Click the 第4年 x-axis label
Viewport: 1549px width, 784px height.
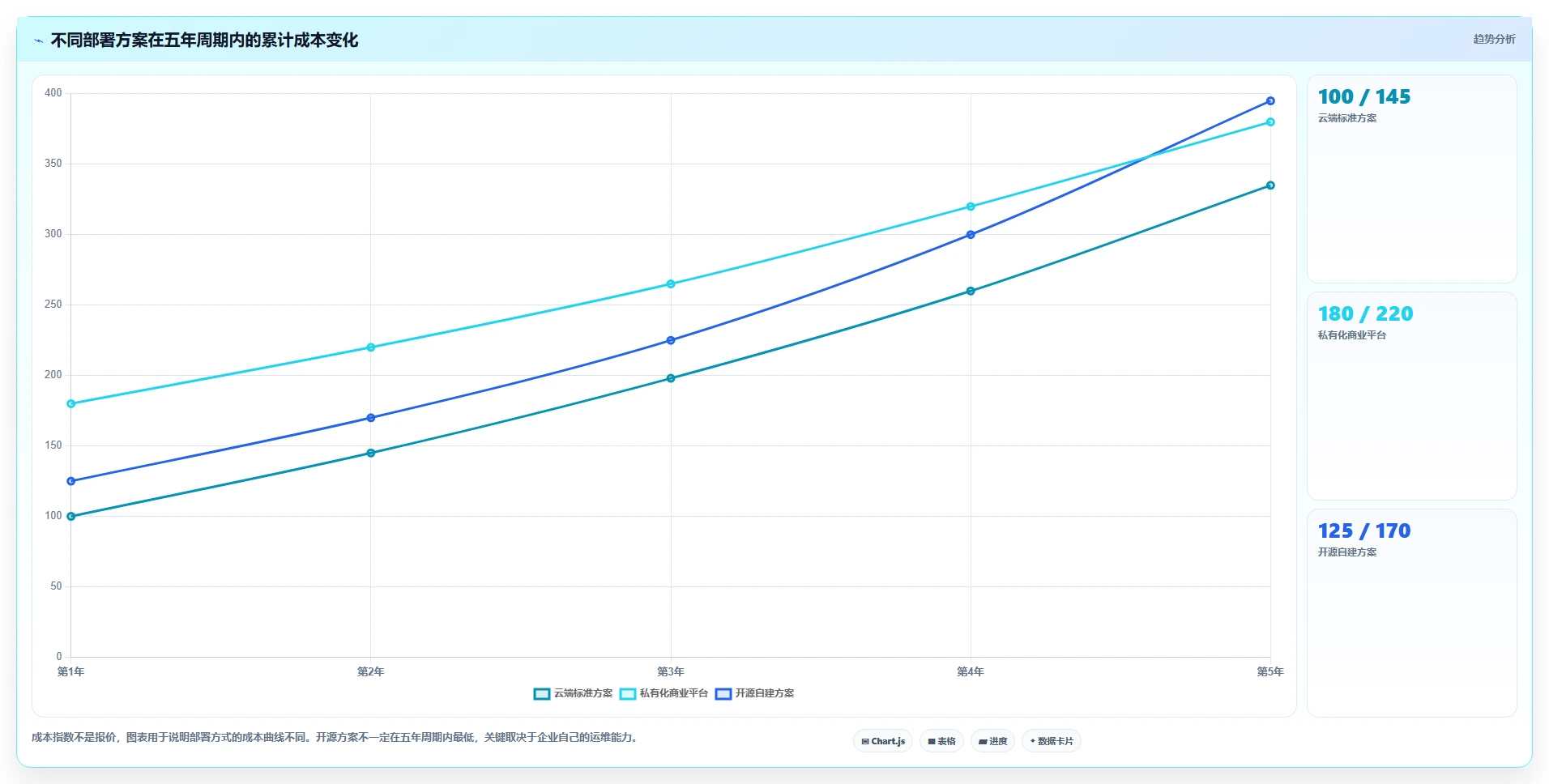971,671
